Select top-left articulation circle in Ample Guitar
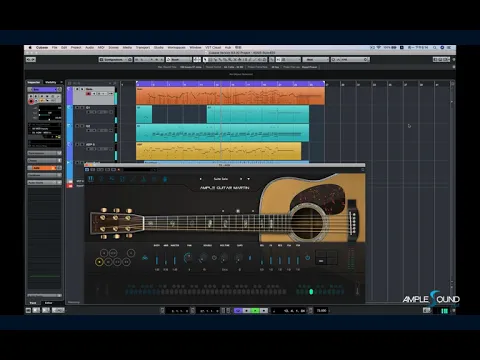The width and height of the screenshot is (480, 360). pos(104,253)
